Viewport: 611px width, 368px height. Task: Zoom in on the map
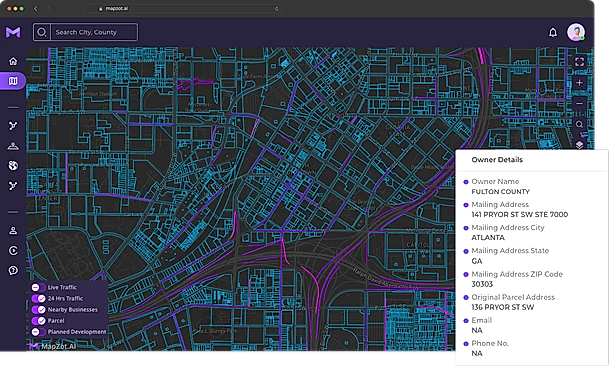pyautogui.click(x=579, y=83)
